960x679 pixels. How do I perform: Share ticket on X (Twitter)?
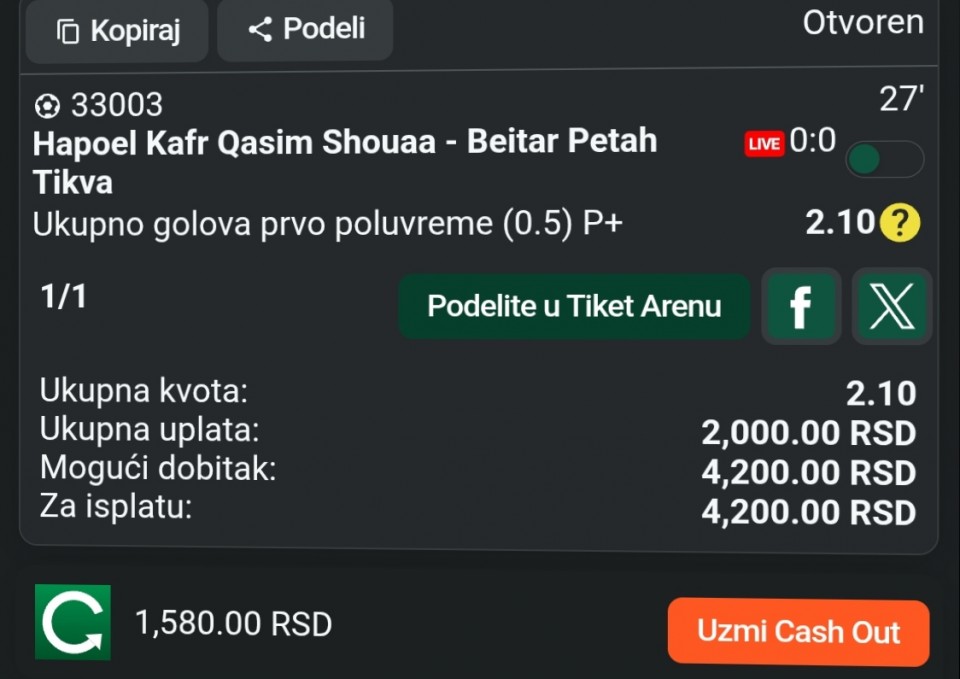pyautogui.click(x=891, y=306)
